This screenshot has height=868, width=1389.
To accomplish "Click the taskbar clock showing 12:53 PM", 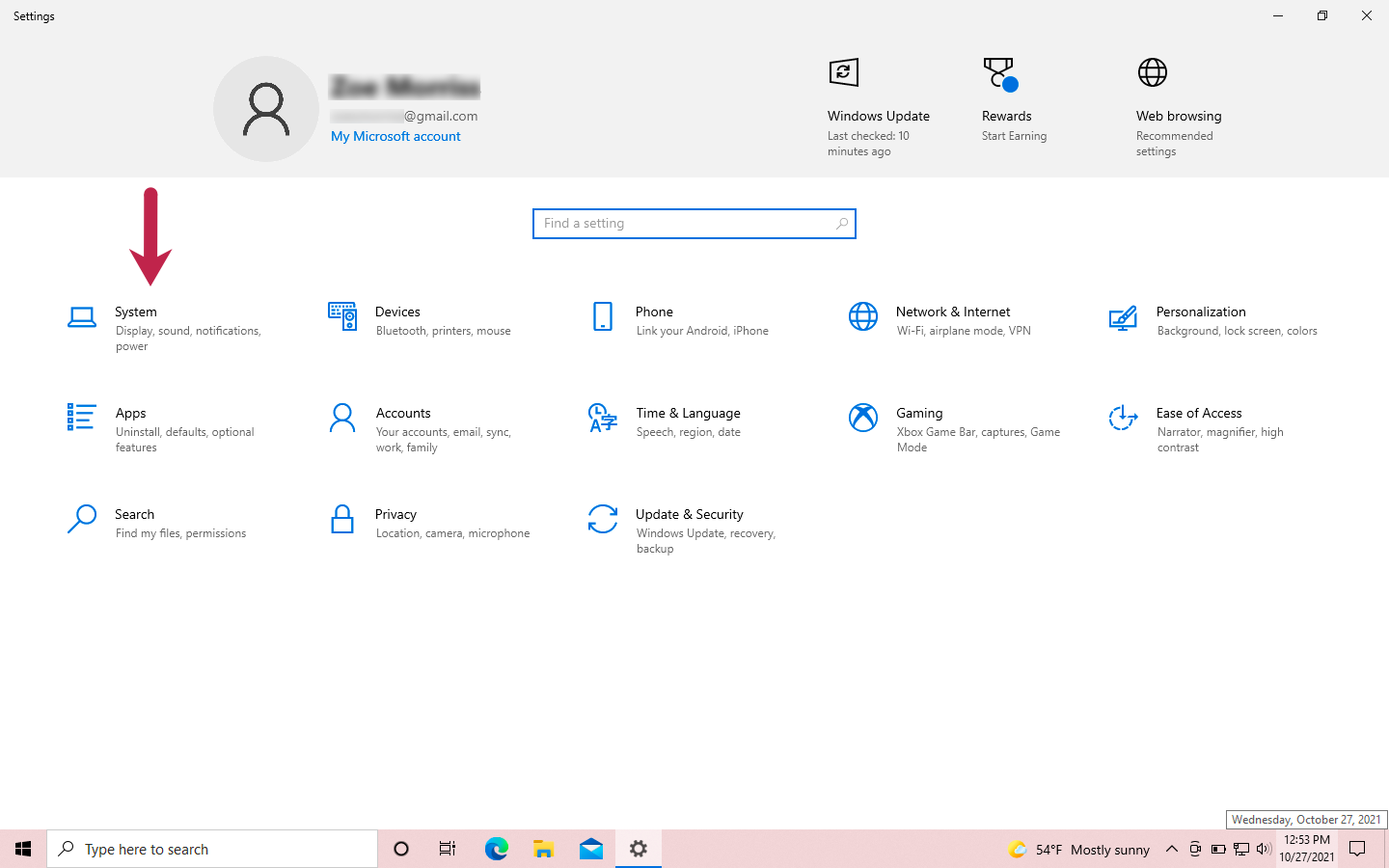I will [x=1307, y=849].
